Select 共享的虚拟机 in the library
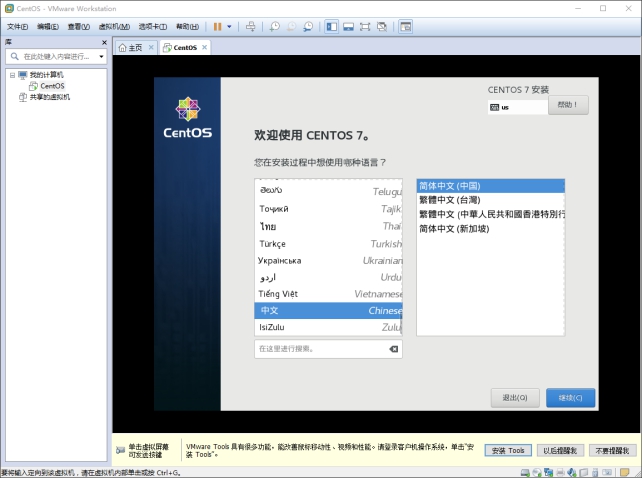 [x=45, y=97]
